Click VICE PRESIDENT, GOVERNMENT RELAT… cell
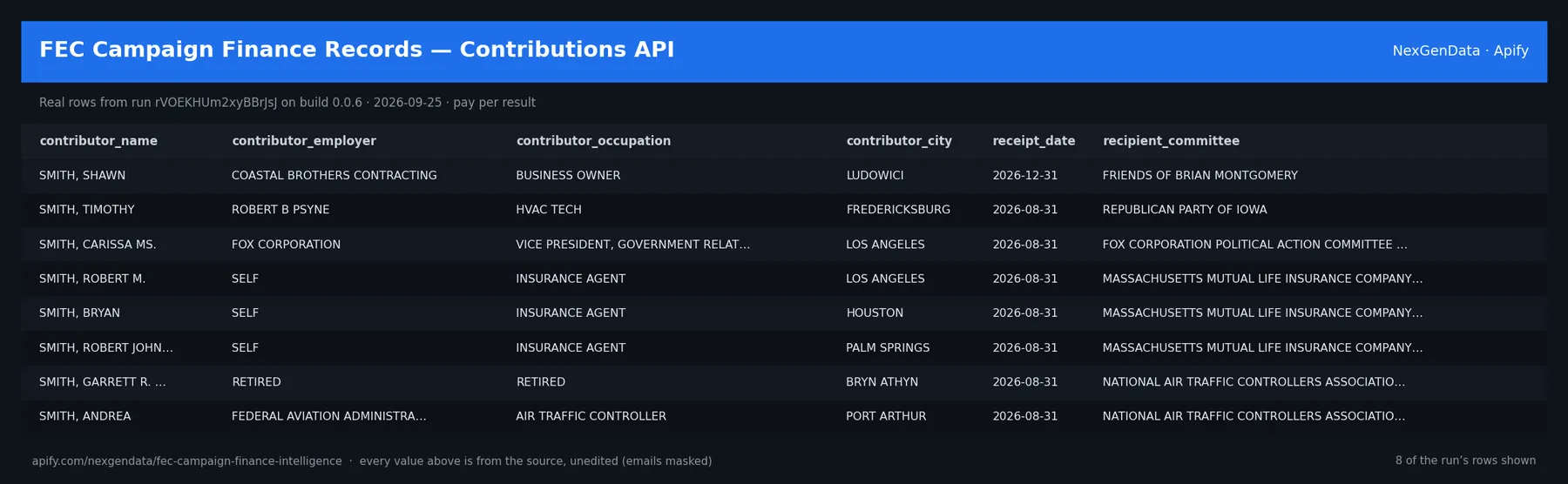The width and height of the screenshot is (1568, 484). pyautogui.click(x=632, y=245)
